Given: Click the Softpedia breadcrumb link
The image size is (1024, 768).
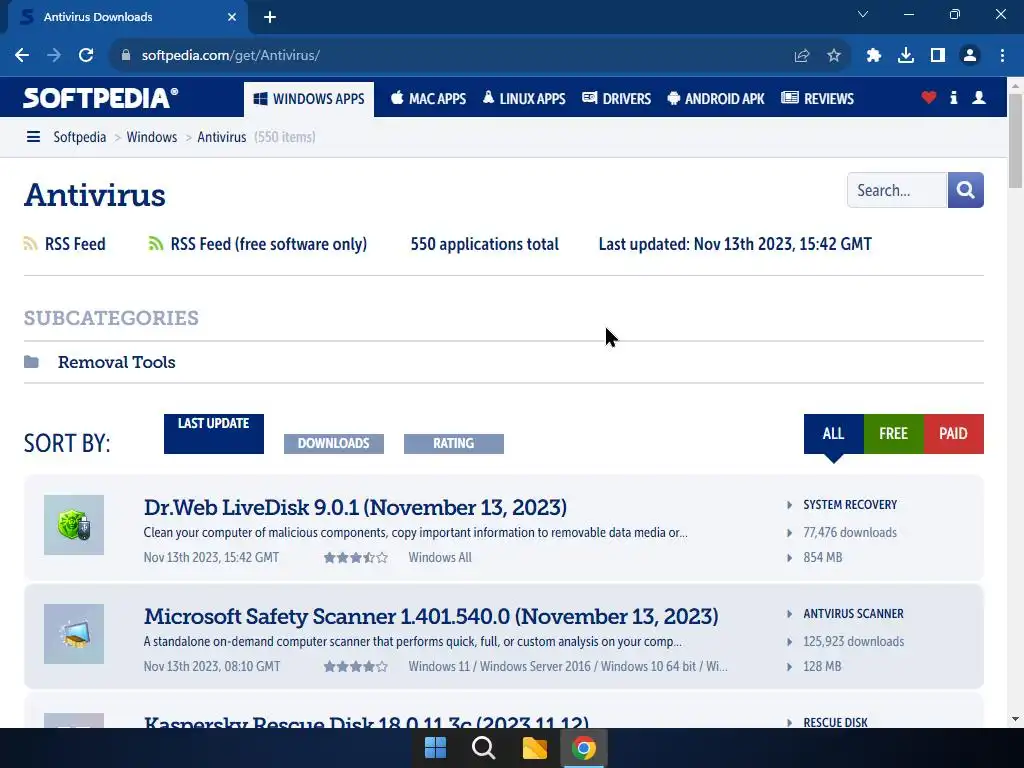Looking at the screenshot, I should [80, 137].
